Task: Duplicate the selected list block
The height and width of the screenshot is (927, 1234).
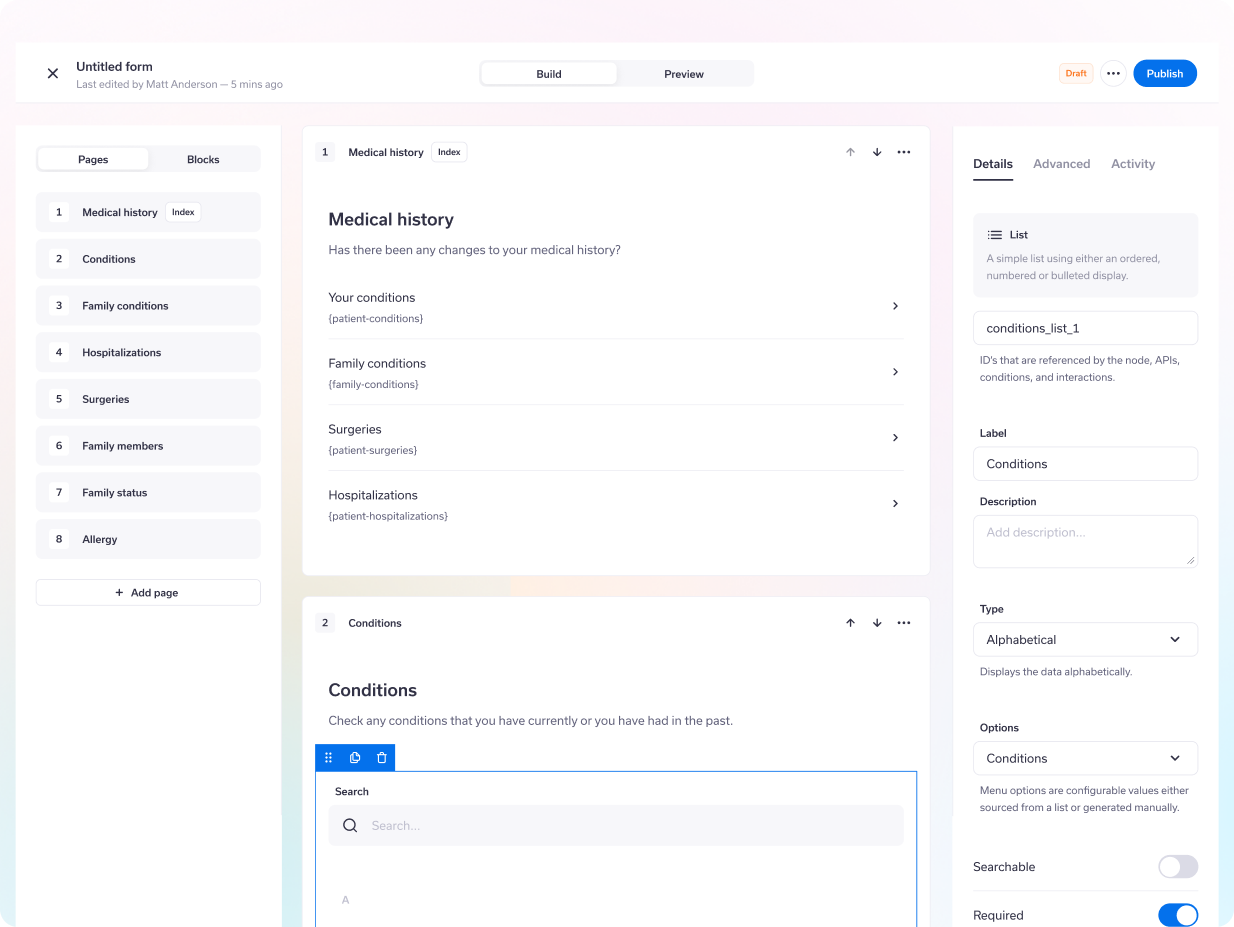Action: point(355,758)
